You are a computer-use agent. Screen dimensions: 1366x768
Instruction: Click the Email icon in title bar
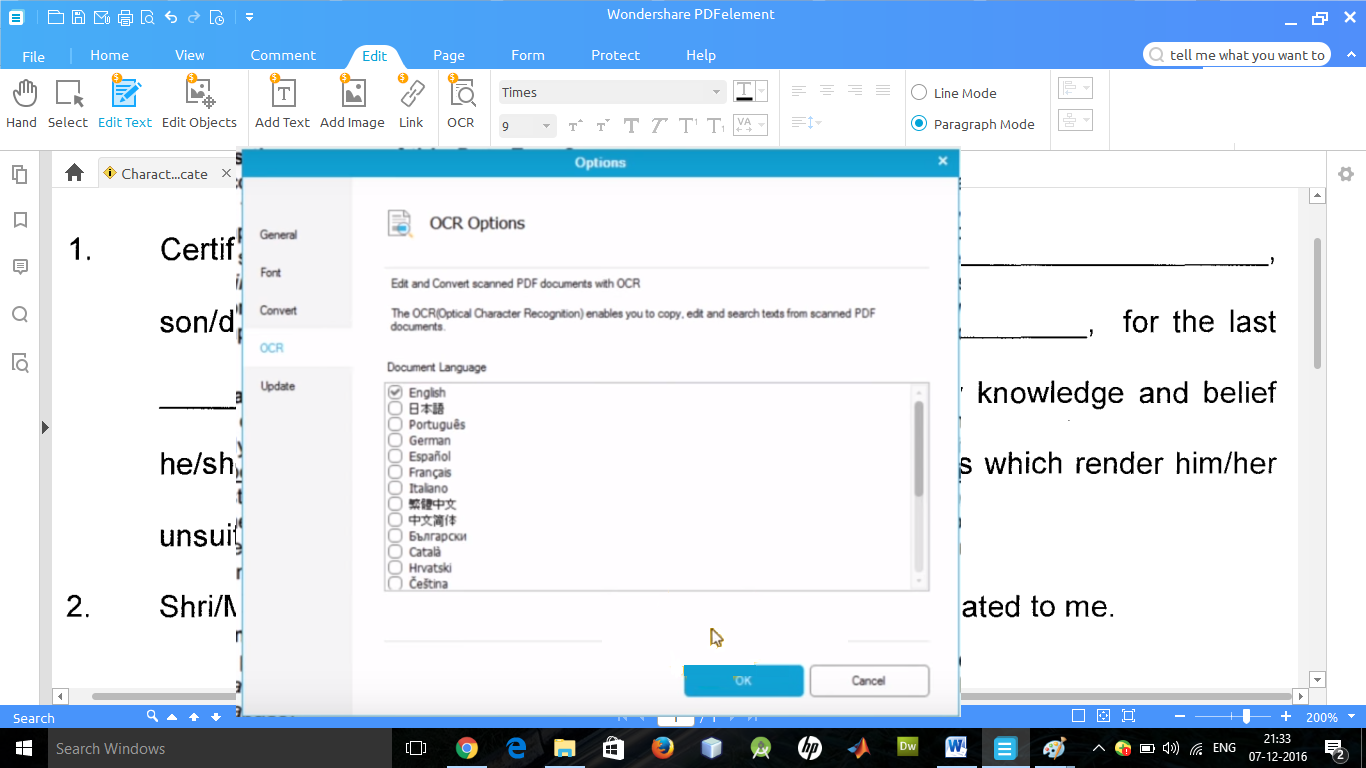click(101, 17)
